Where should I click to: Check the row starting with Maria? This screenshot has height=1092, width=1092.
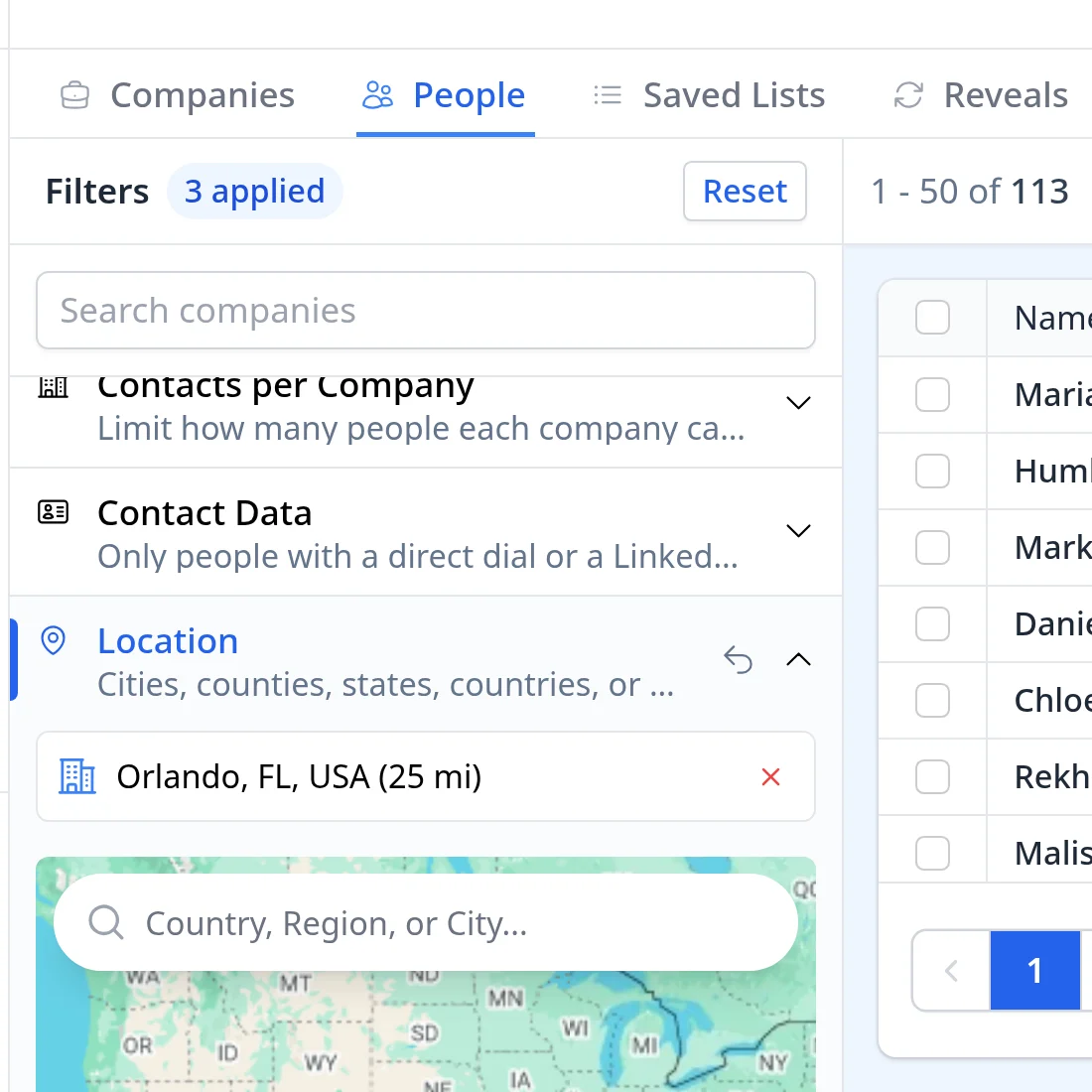(x=932, y=395)
